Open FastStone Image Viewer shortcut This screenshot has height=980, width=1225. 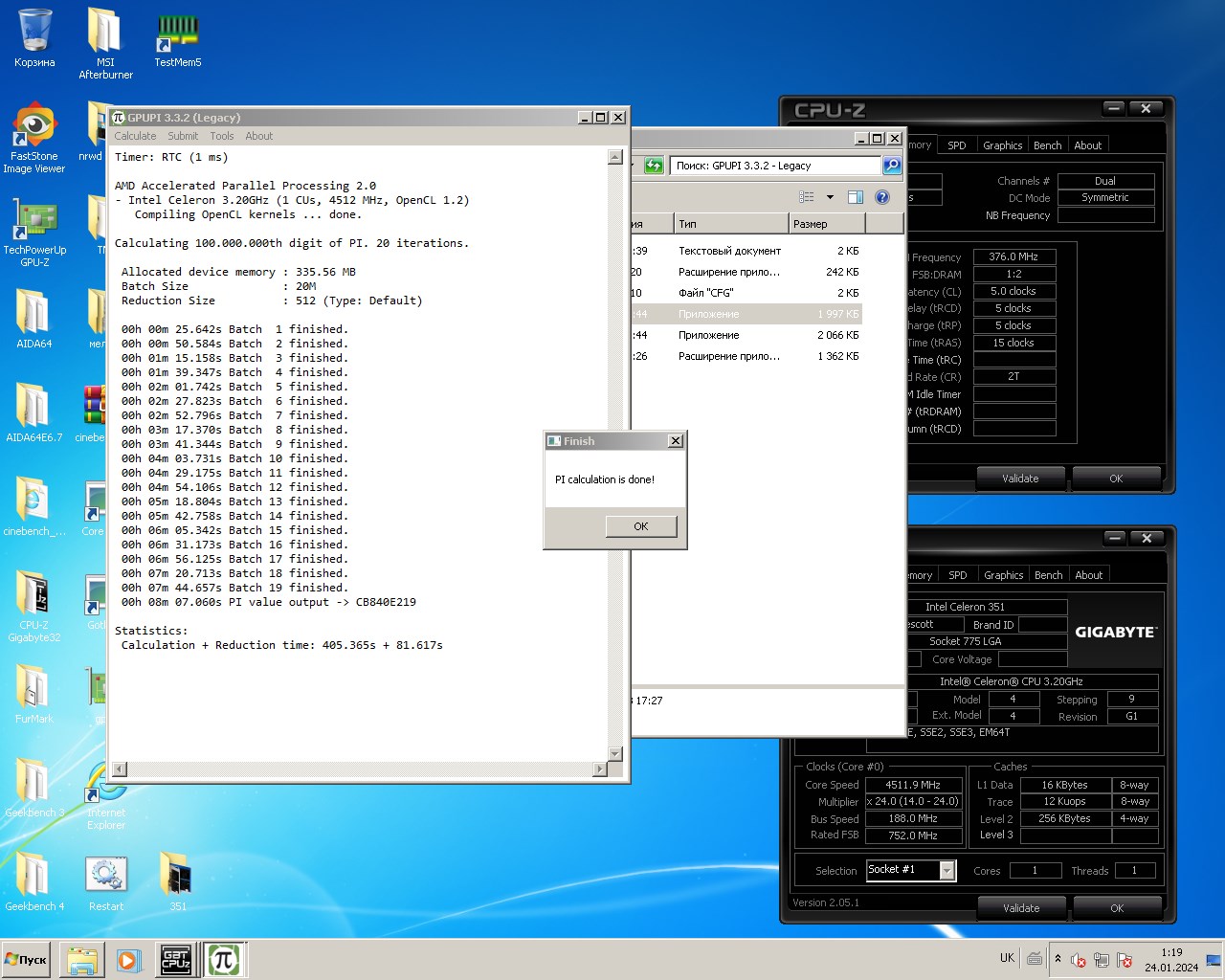point(34,138)
